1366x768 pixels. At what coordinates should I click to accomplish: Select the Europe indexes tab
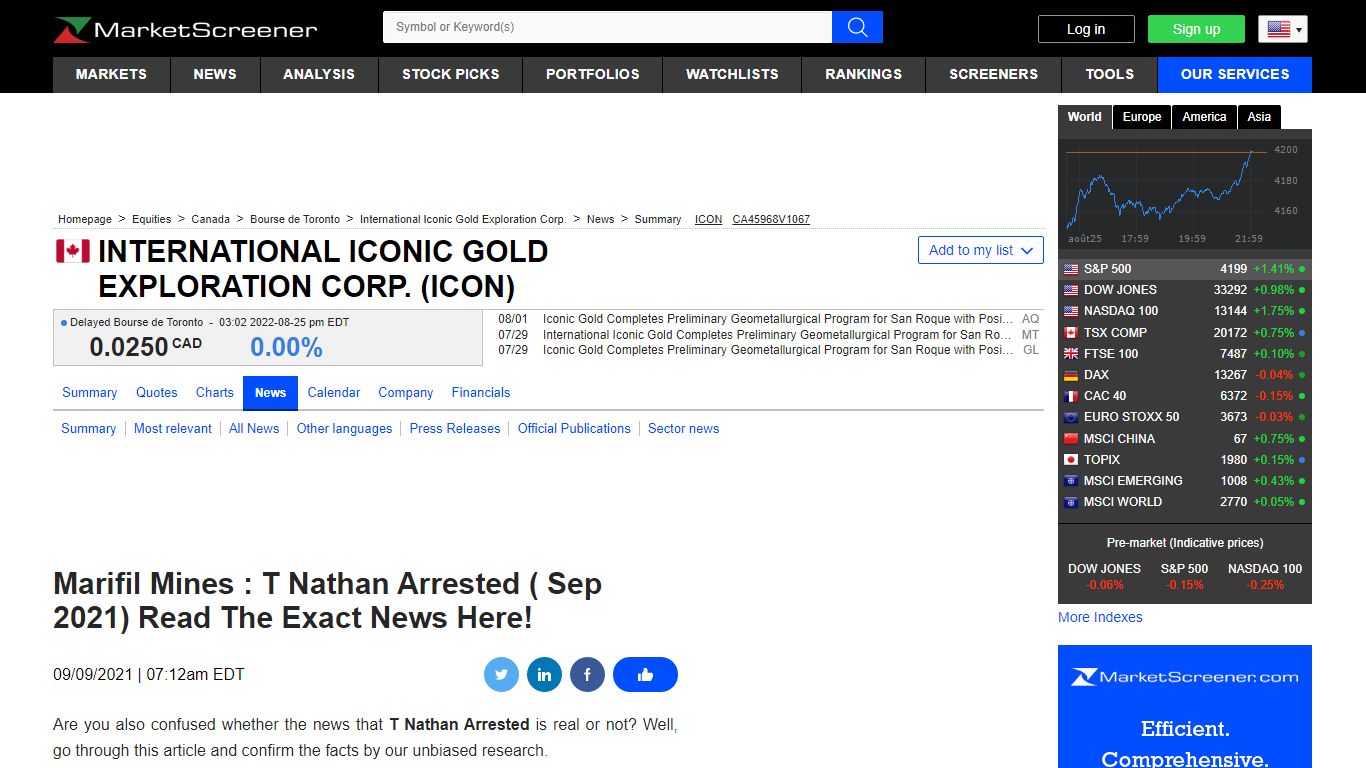(1142, 117)
